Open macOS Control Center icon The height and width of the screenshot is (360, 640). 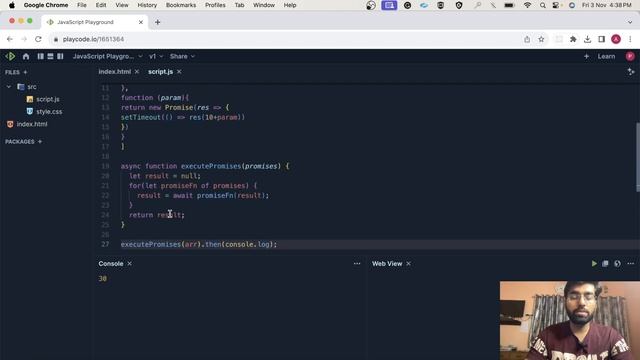(556, 5)
